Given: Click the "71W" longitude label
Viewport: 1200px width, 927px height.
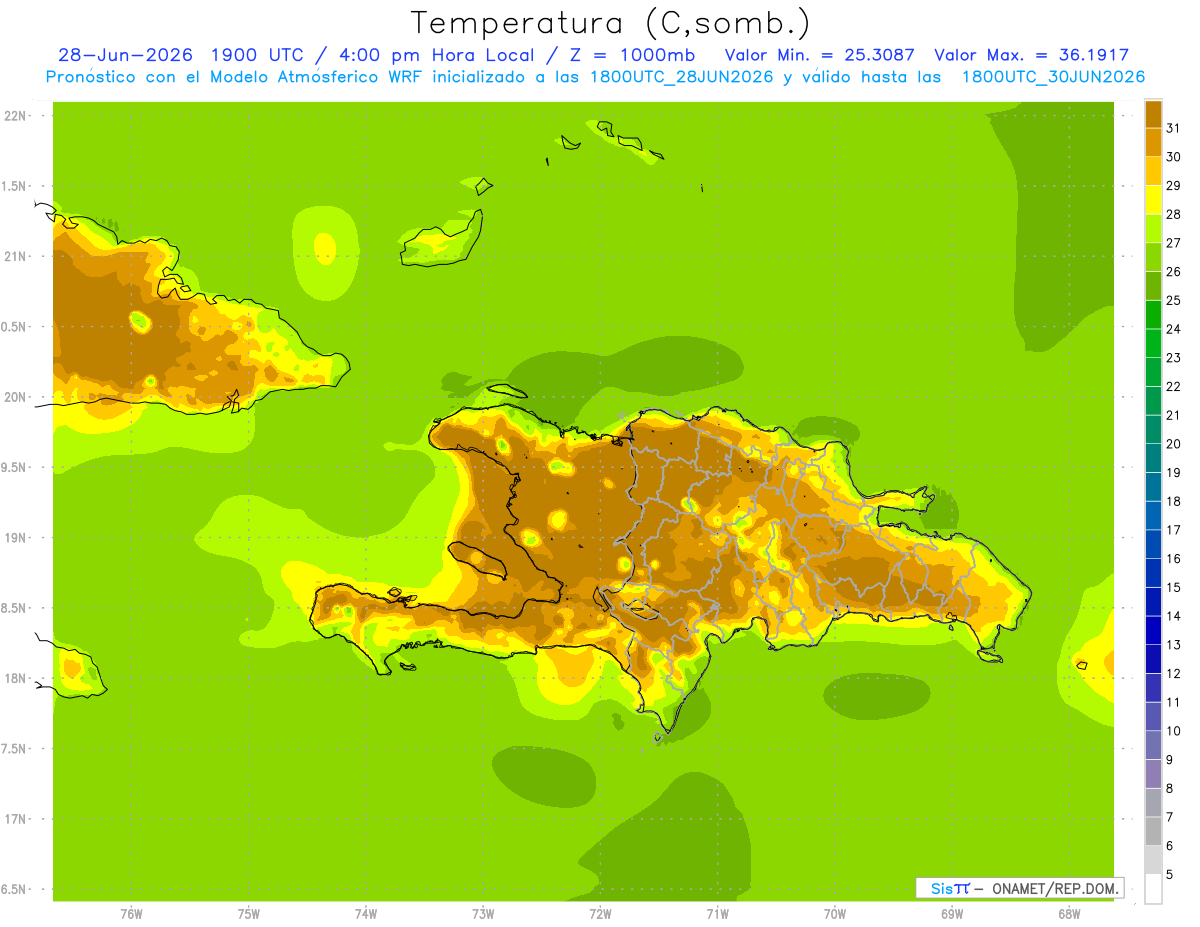Looking at the screenshot, I should [717, 914].
